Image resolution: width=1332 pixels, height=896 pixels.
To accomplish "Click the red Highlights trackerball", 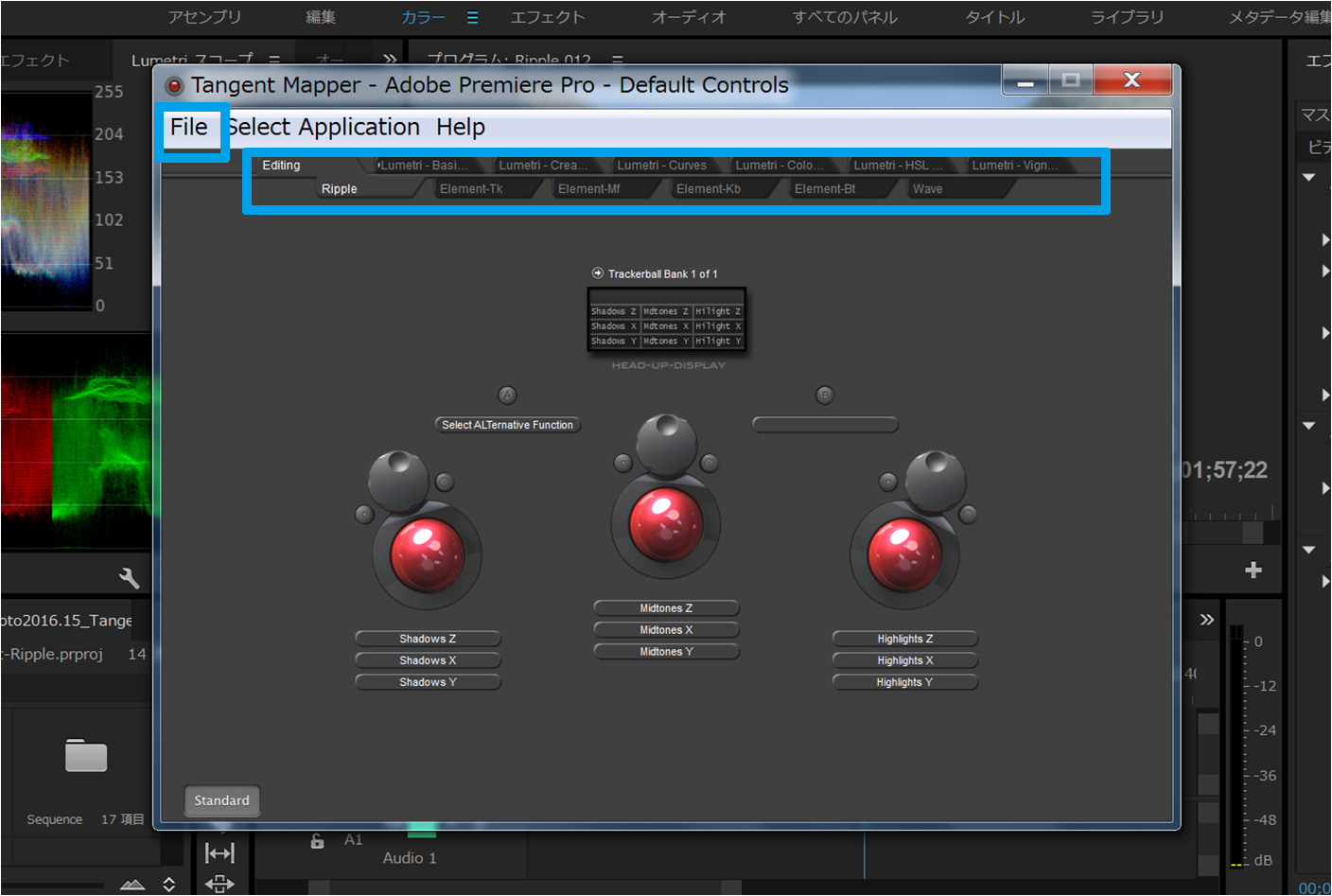I will tap(904, 553).
